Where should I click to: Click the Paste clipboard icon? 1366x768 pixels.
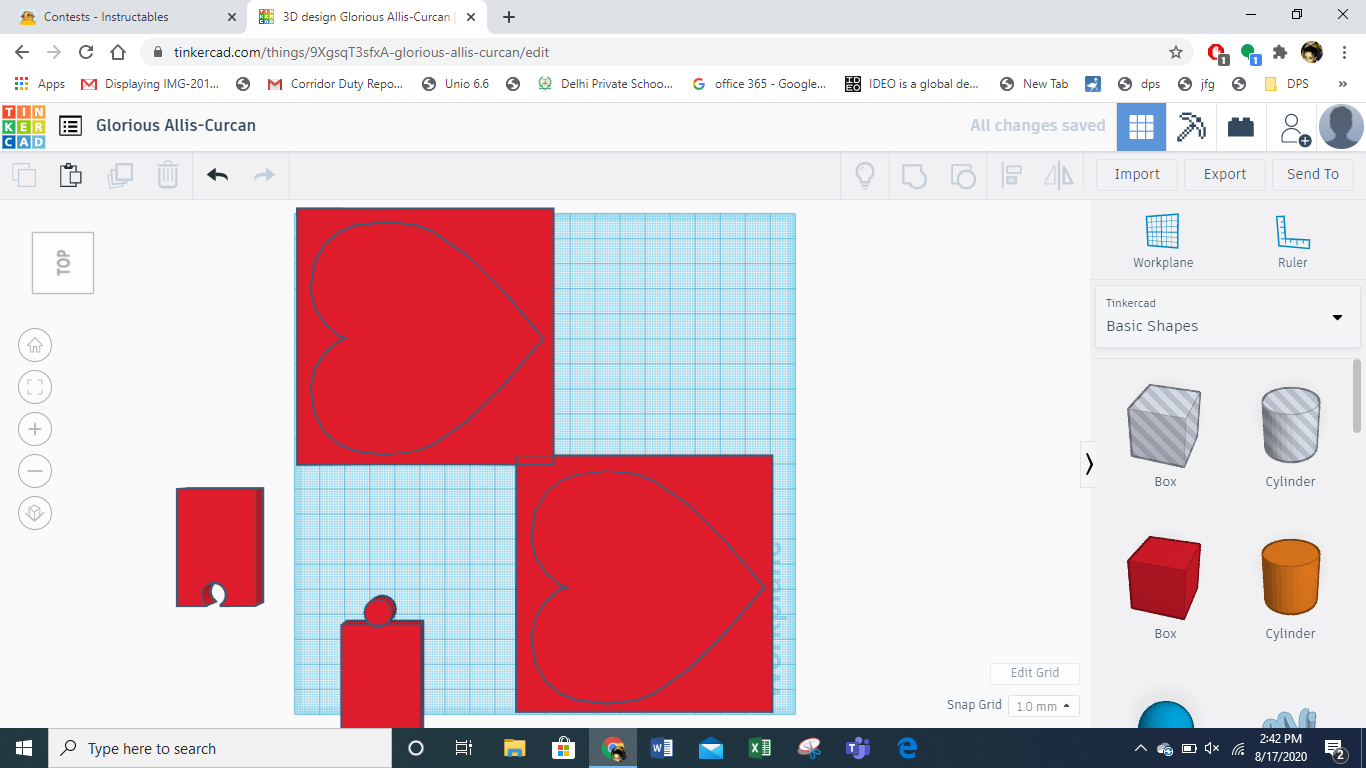click(x=71, y=175)
